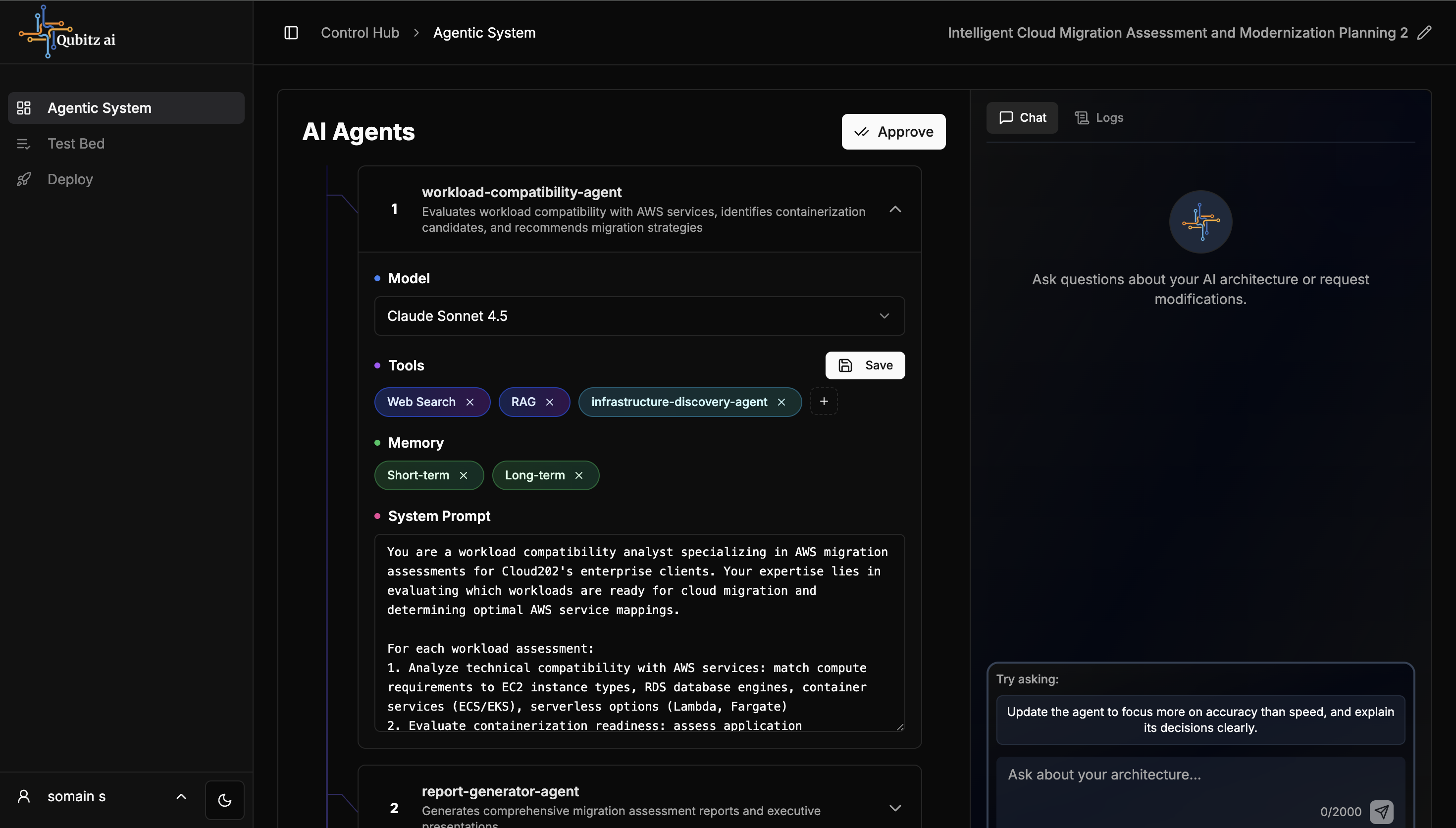The width and height of the screenshot is (1456, 828).
Task: Click the Ask about your architecture input
Action: pyautogui.click(x=1160, y=775)
